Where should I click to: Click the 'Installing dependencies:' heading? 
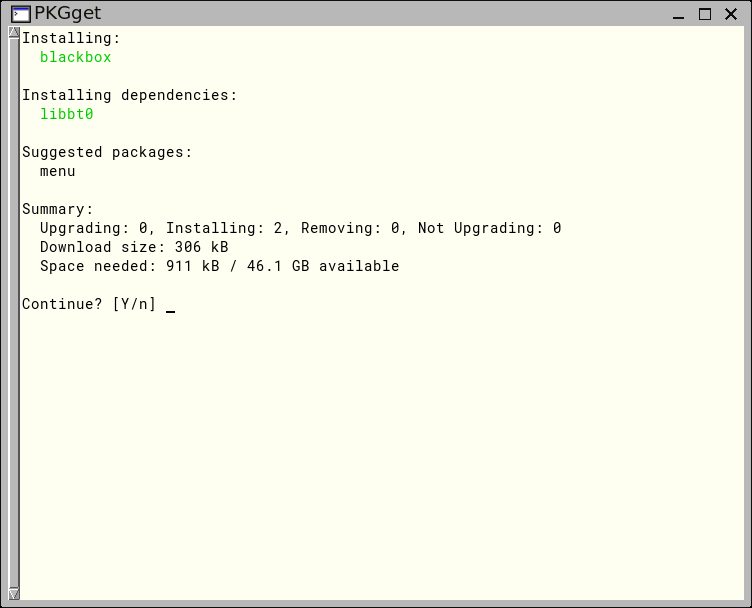(129, 95)
